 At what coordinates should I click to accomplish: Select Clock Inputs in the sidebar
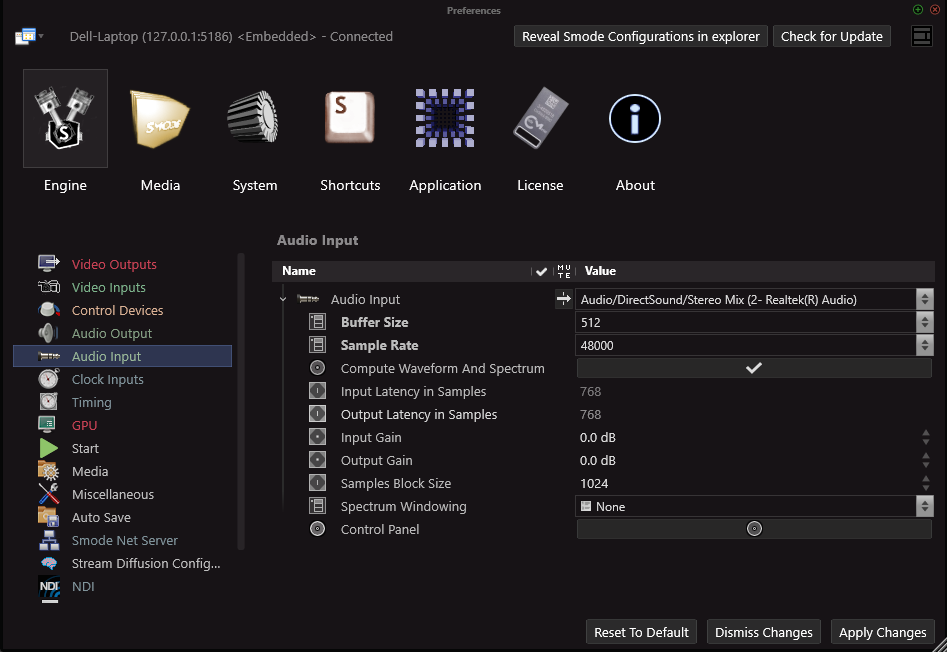tap(107, 379)
